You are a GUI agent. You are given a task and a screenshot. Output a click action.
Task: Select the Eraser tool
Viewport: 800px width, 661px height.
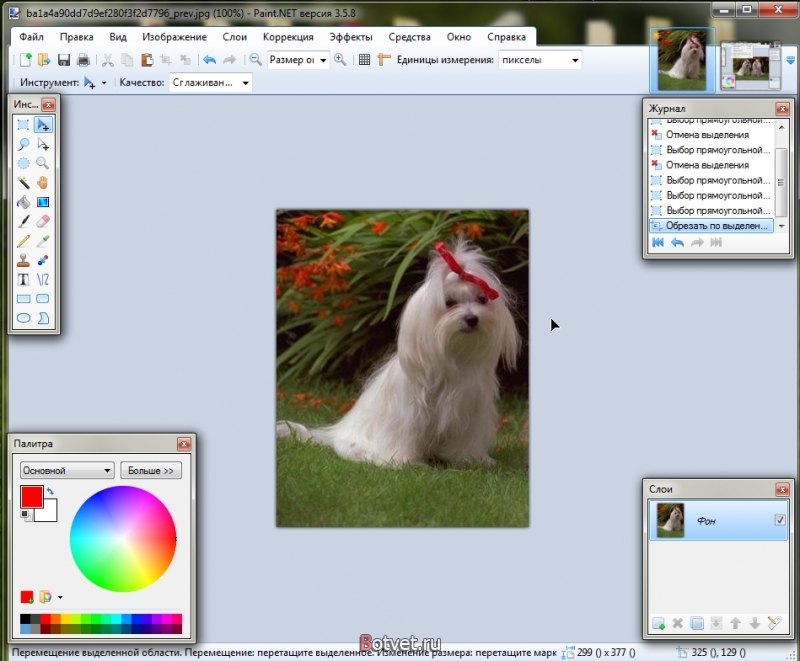43,221
